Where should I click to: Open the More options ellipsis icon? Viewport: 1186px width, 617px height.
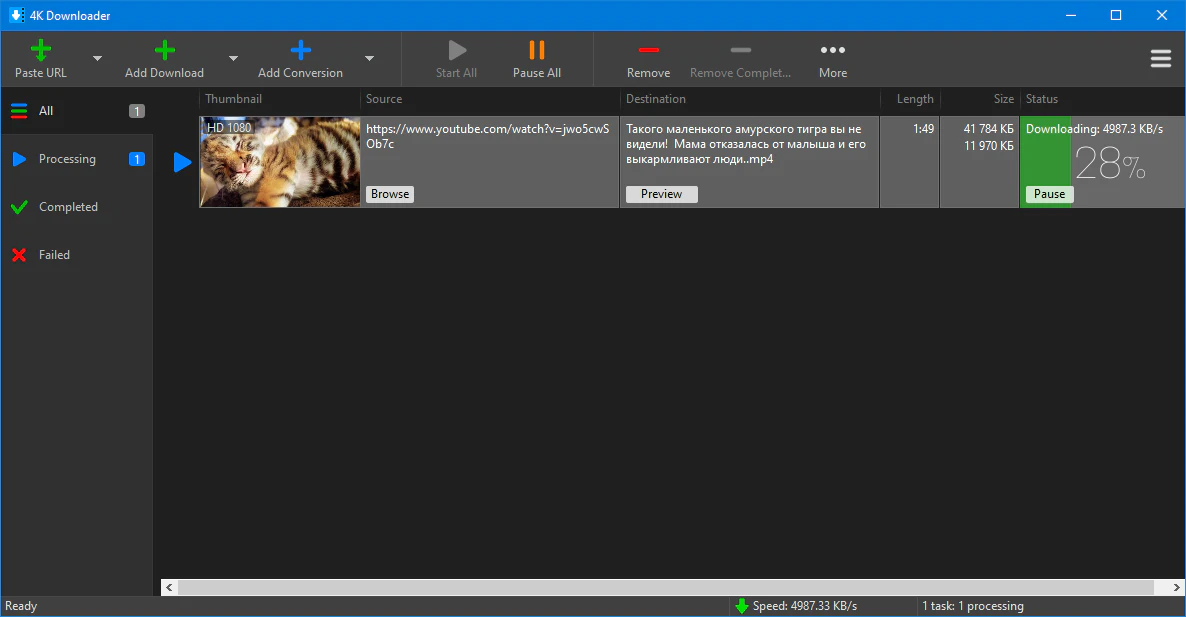coord(832,50)
